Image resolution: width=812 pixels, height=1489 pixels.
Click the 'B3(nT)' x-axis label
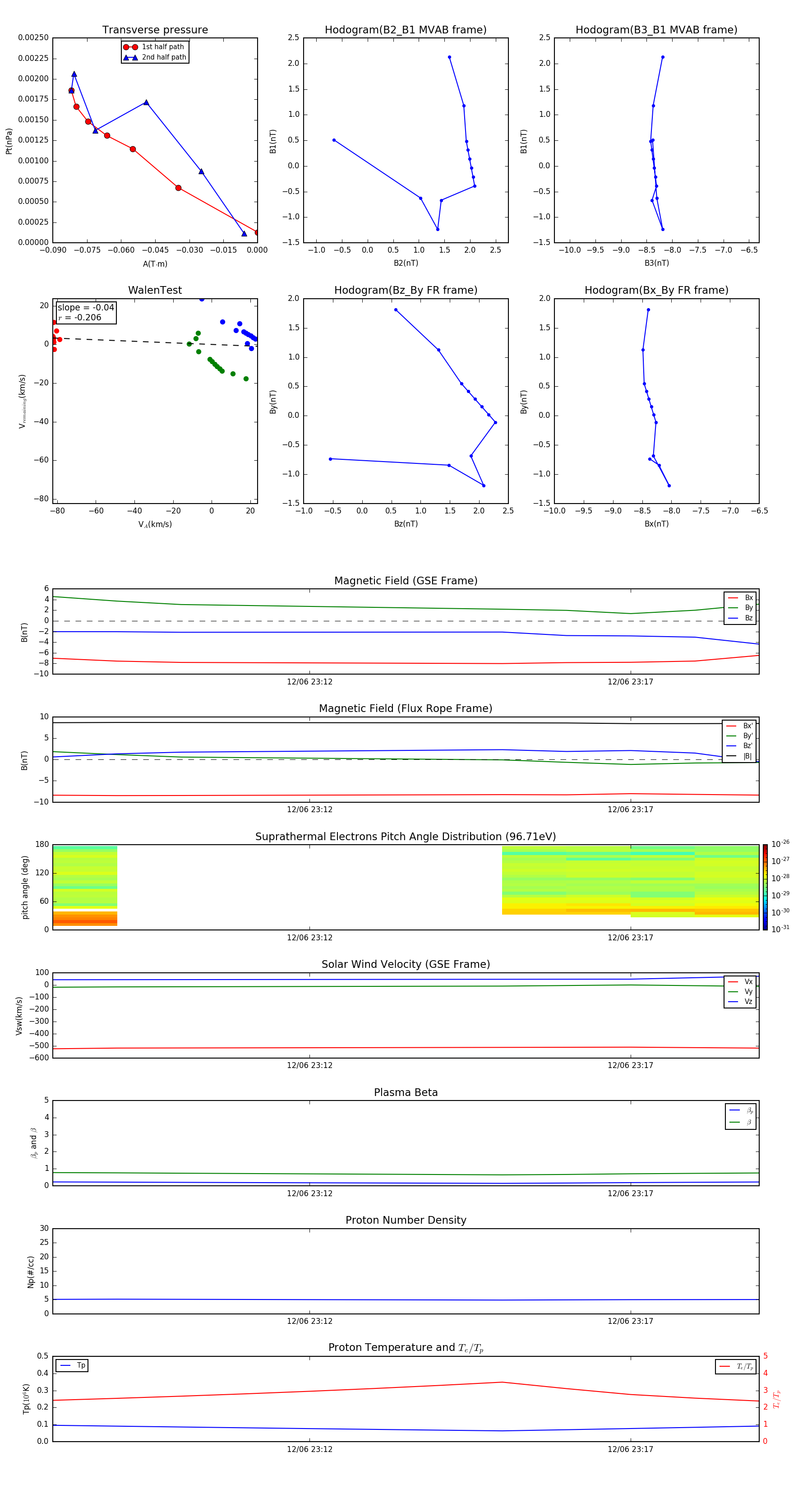pos(656,263)
